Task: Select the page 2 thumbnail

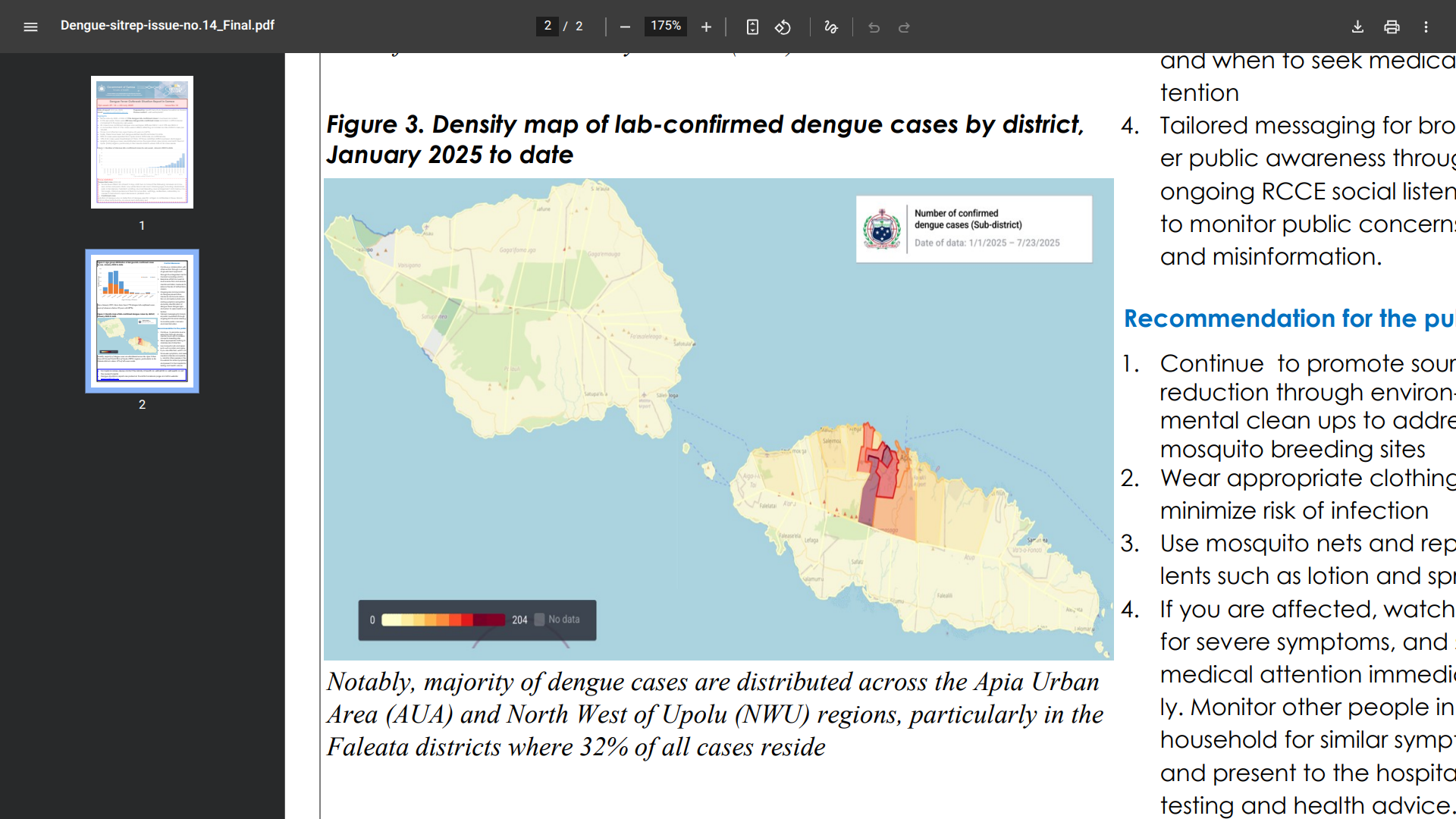Action: (x=142, y=321)
